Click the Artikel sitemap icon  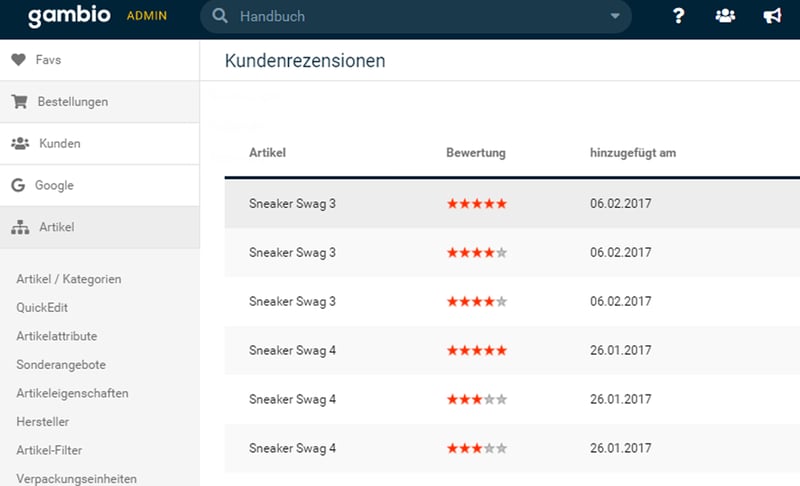pos(19,228)
